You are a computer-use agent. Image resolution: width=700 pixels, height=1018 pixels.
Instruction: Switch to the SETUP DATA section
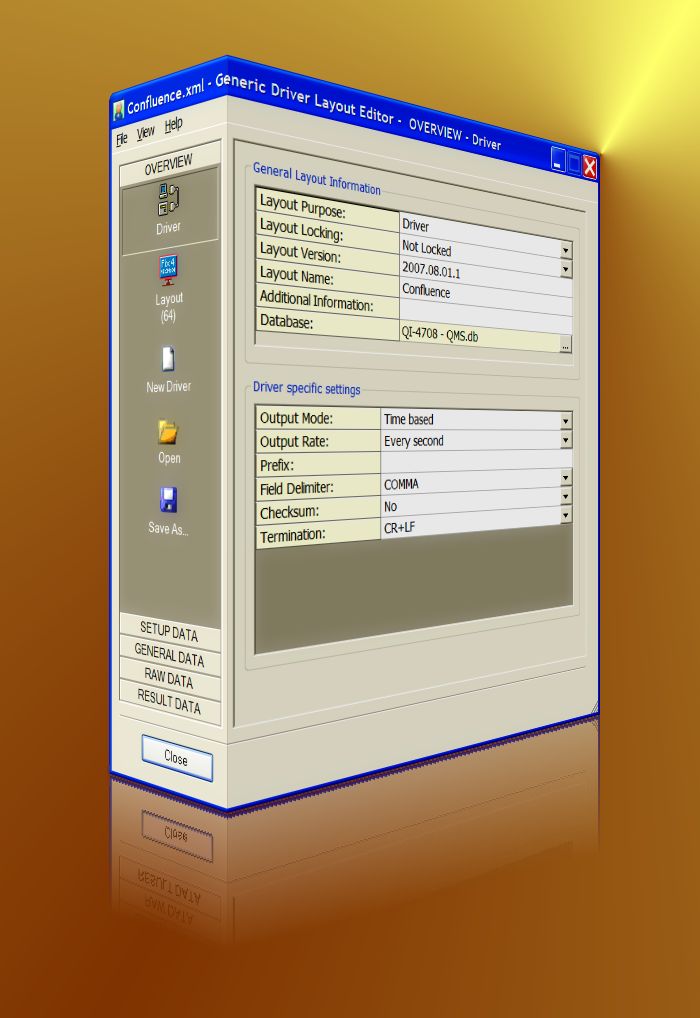pyautogui.click(x=169, y=632)
